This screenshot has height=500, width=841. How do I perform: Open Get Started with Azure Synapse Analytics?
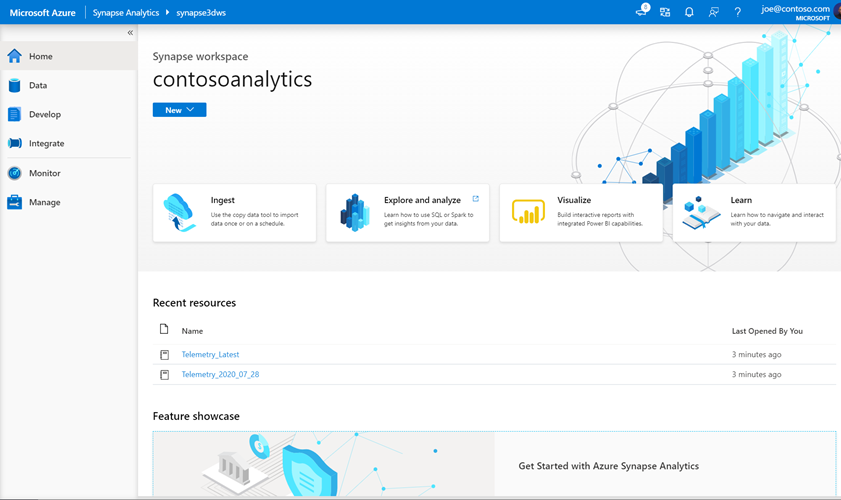pyautogui.click(x=609, y=466)
